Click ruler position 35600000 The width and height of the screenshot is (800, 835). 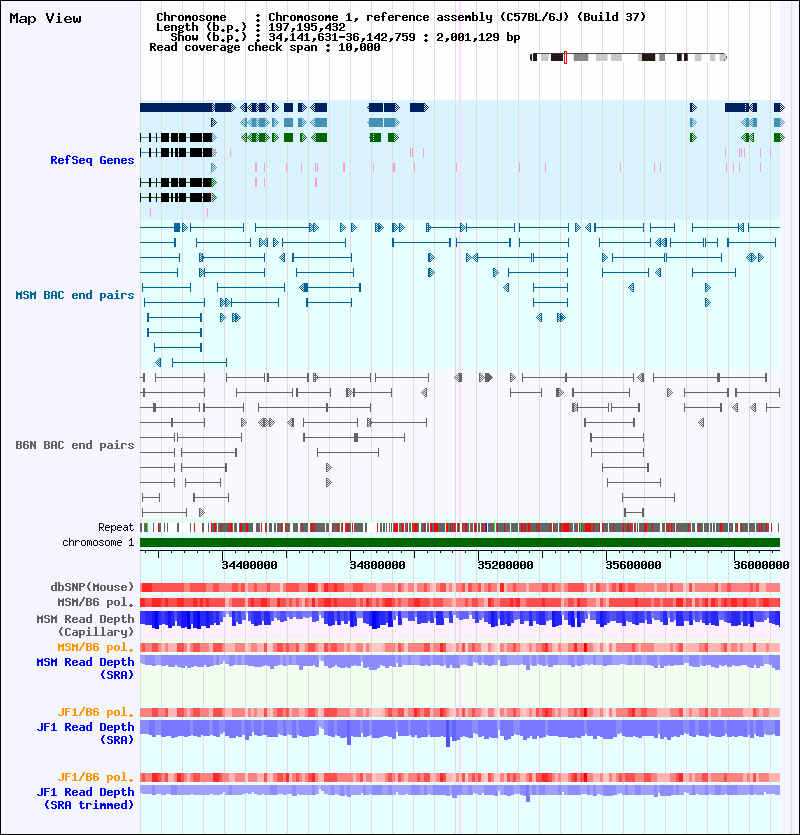(x=633, y=565)
